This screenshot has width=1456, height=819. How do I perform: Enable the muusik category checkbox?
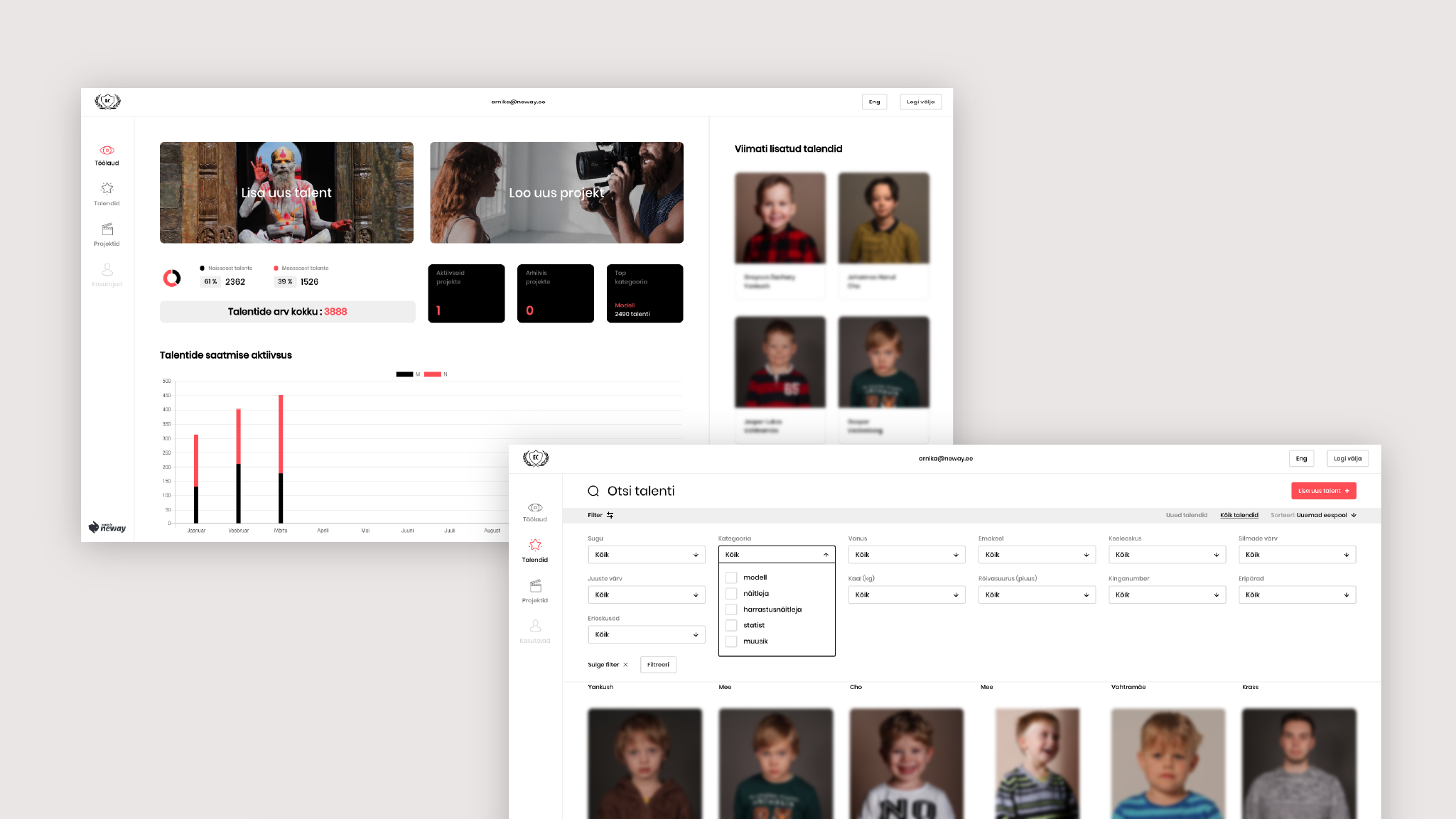731,641
